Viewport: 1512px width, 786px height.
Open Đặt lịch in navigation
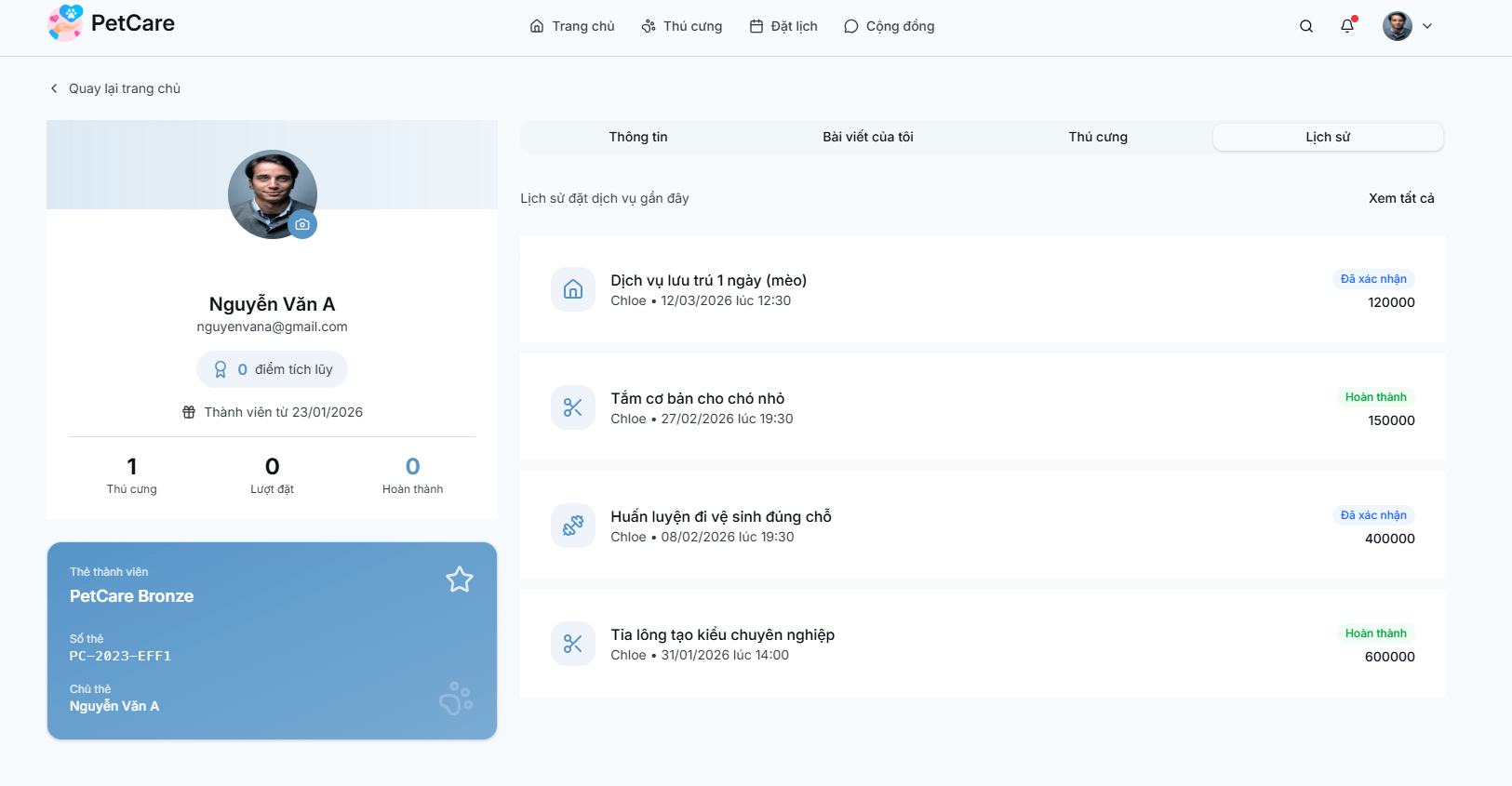[x=783, y=26]
